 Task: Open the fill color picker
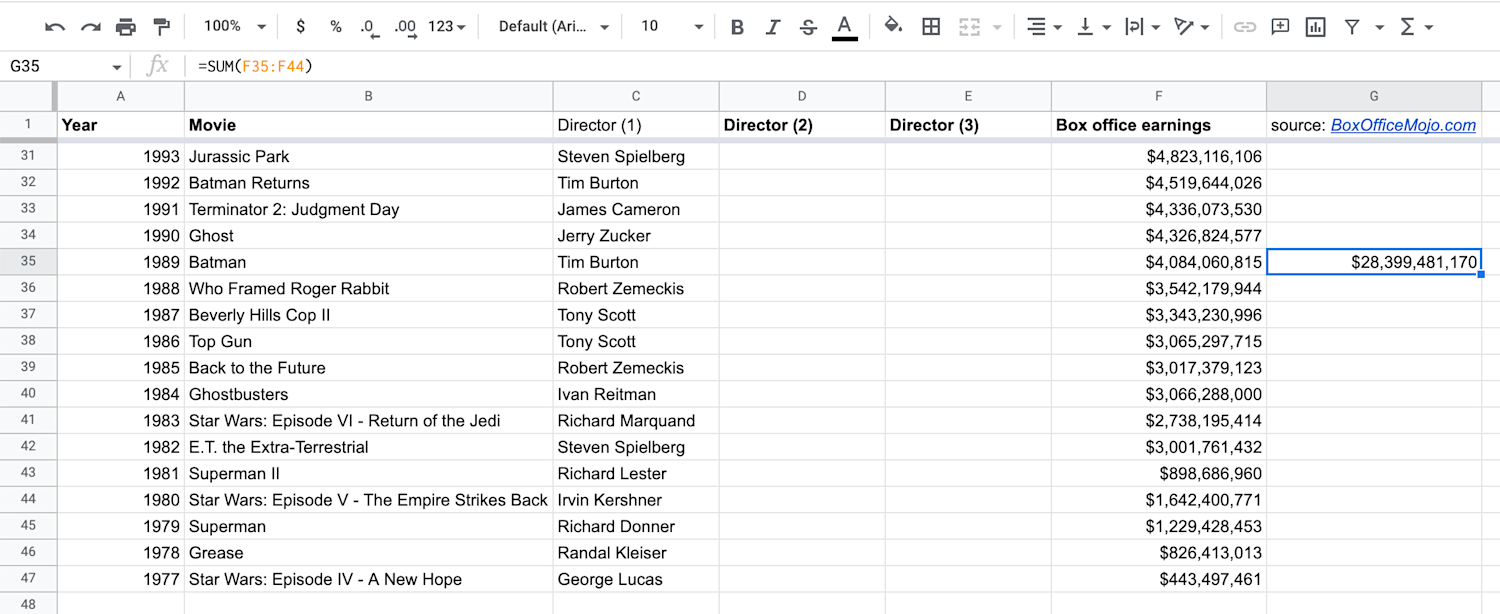pos(894,27)
